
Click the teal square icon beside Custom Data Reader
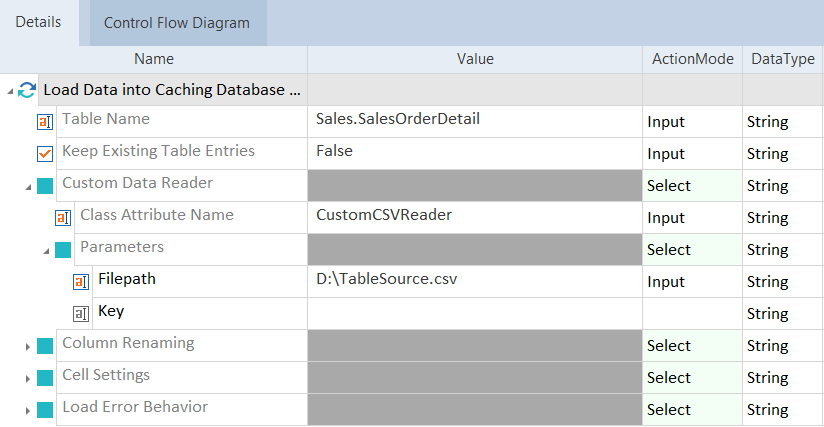(x=45, y=186)
